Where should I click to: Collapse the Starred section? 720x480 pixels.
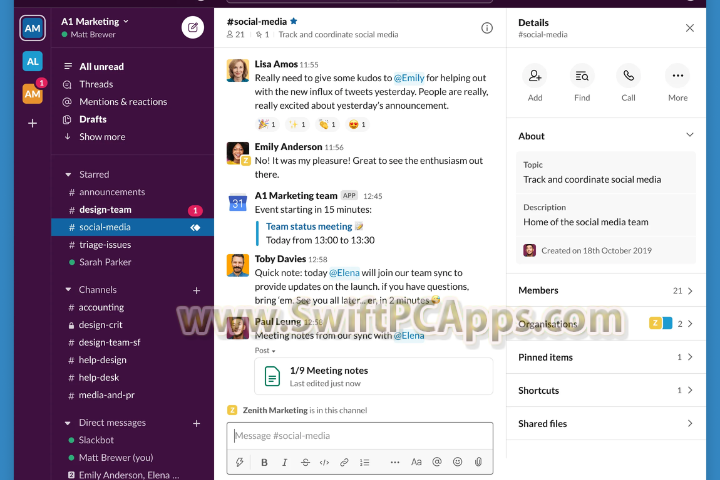pos(68,175)
